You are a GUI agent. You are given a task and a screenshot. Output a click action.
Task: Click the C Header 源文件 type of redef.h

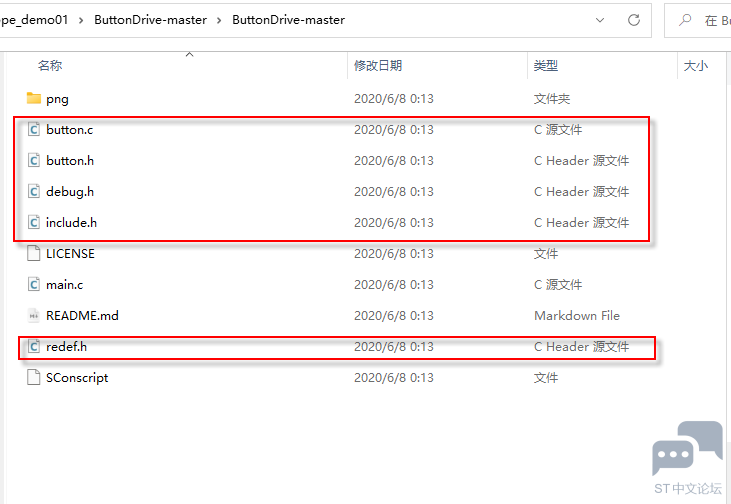click(x=581, y=347)
